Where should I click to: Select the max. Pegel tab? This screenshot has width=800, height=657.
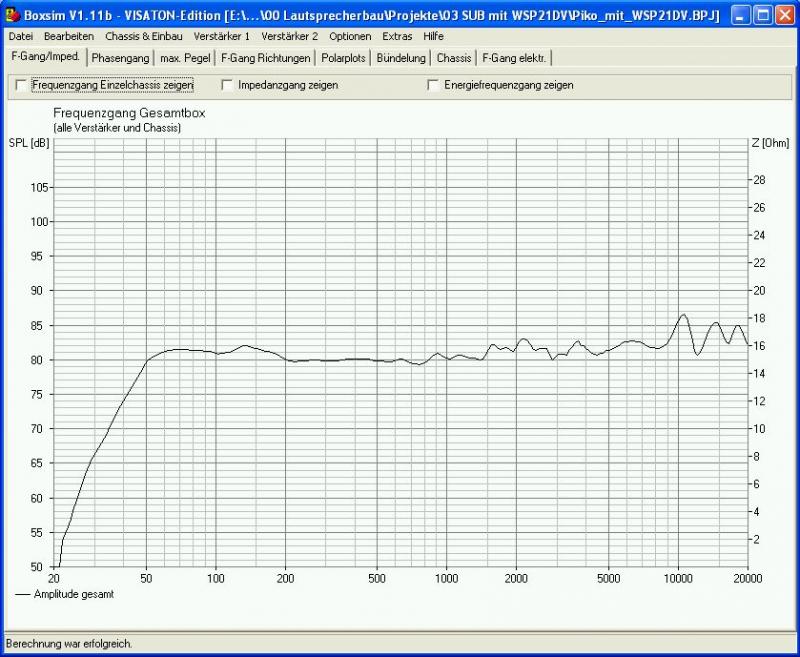185,58
